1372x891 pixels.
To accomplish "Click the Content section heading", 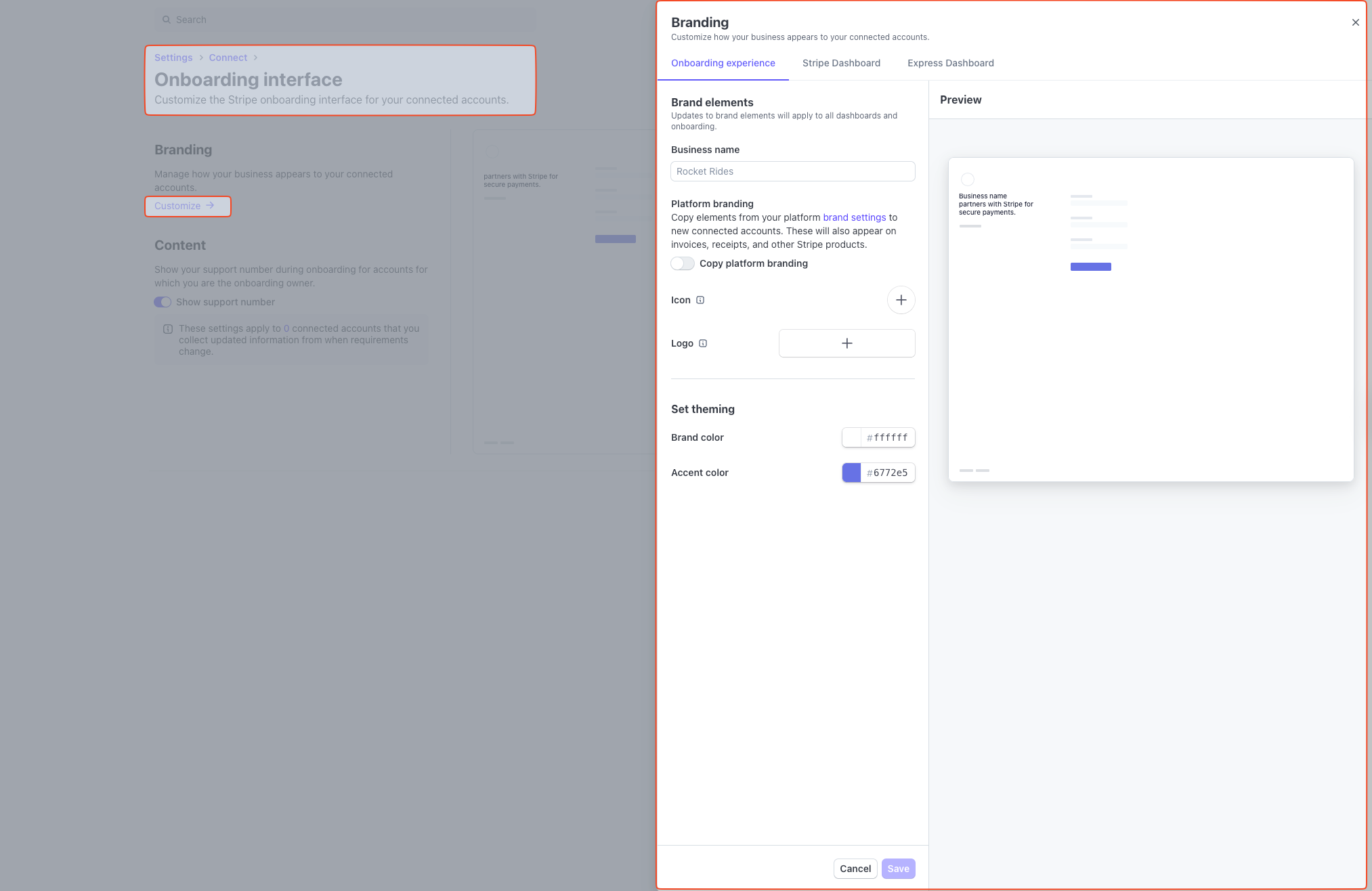I will click(179, 245).
